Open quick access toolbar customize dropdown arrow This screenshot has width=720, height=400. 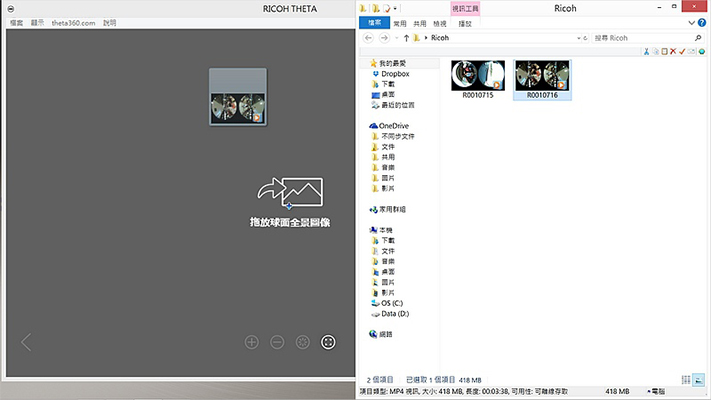pos(395,8)
